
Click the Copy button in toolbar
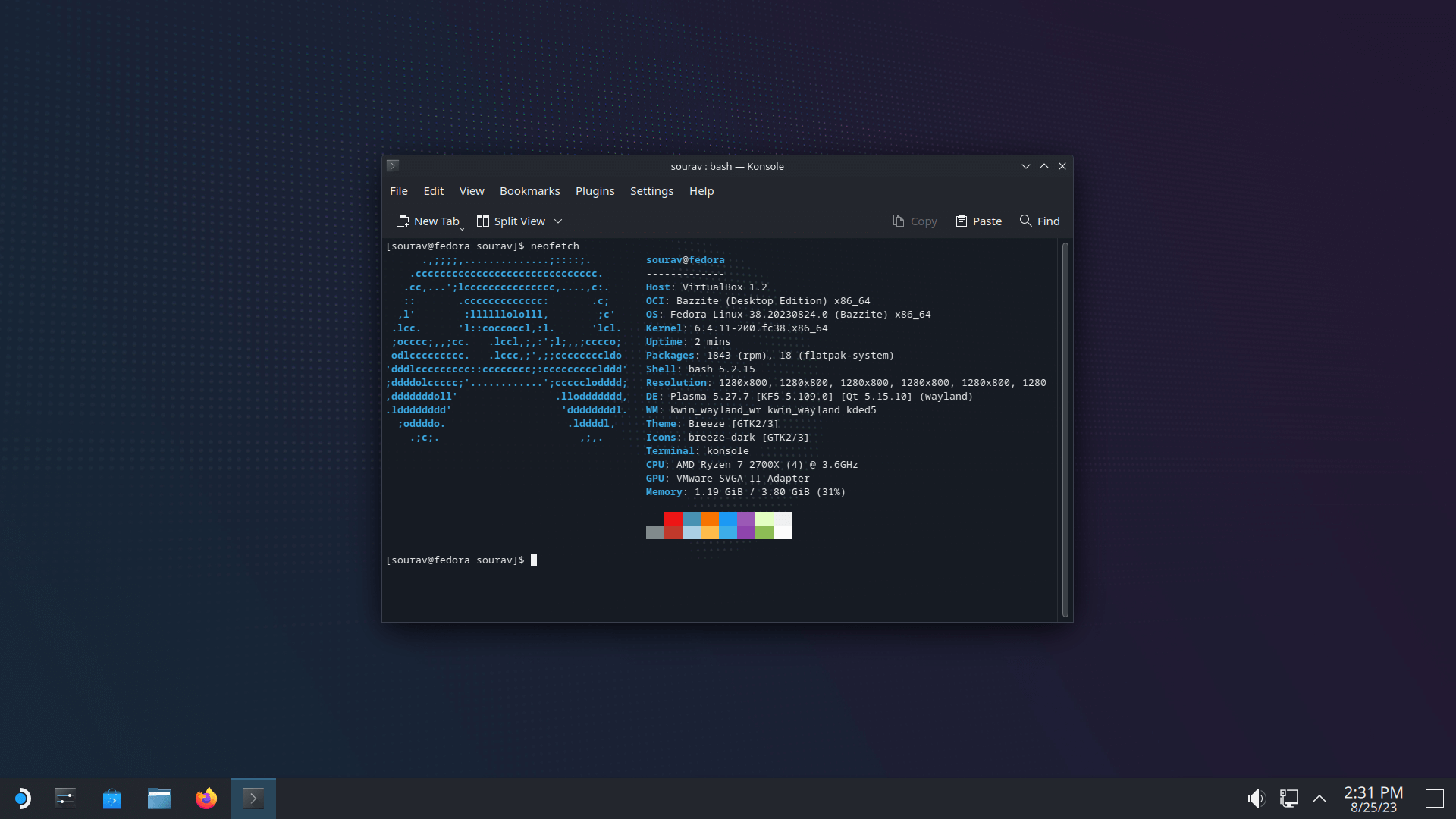(x=914, y=220)
